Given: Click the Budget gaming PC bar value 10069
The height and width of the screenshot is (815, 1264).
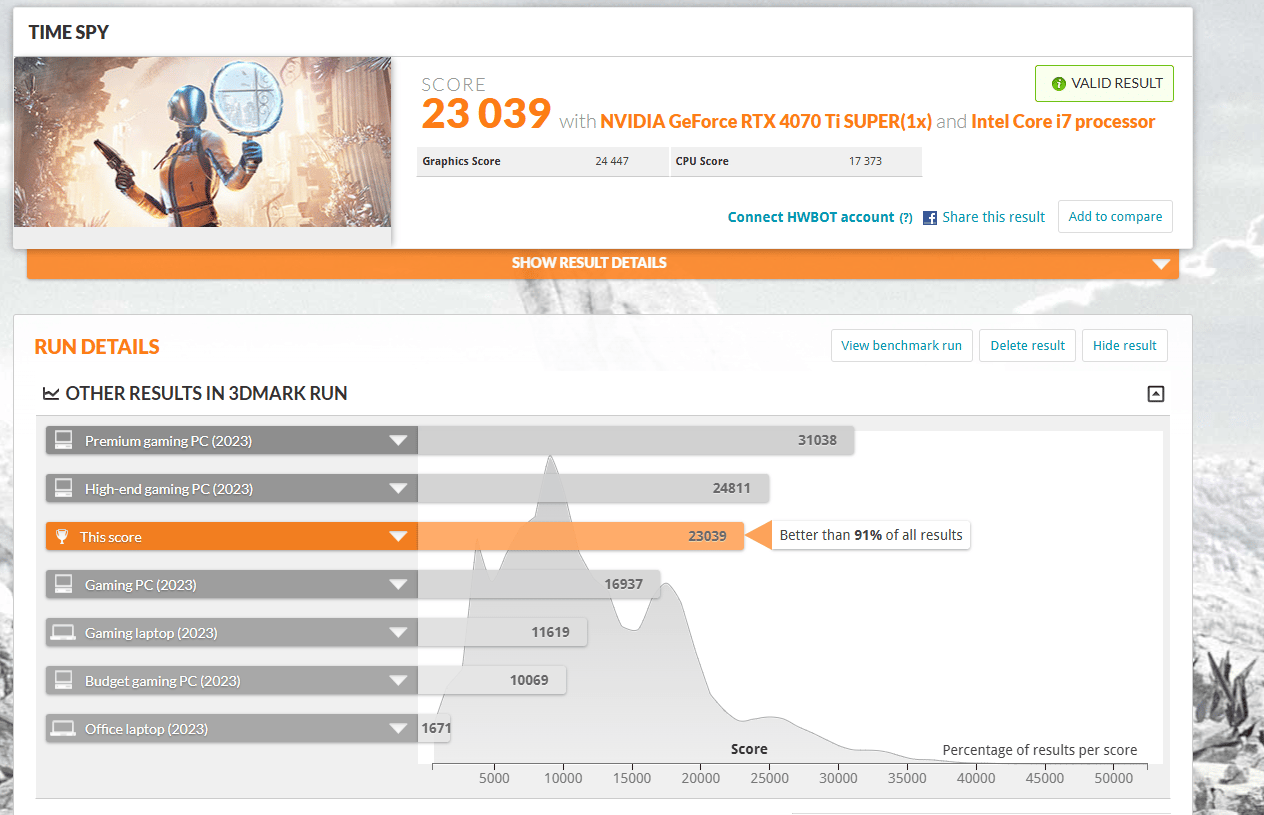Looking at the screenshot, I should tap(529, 680).
